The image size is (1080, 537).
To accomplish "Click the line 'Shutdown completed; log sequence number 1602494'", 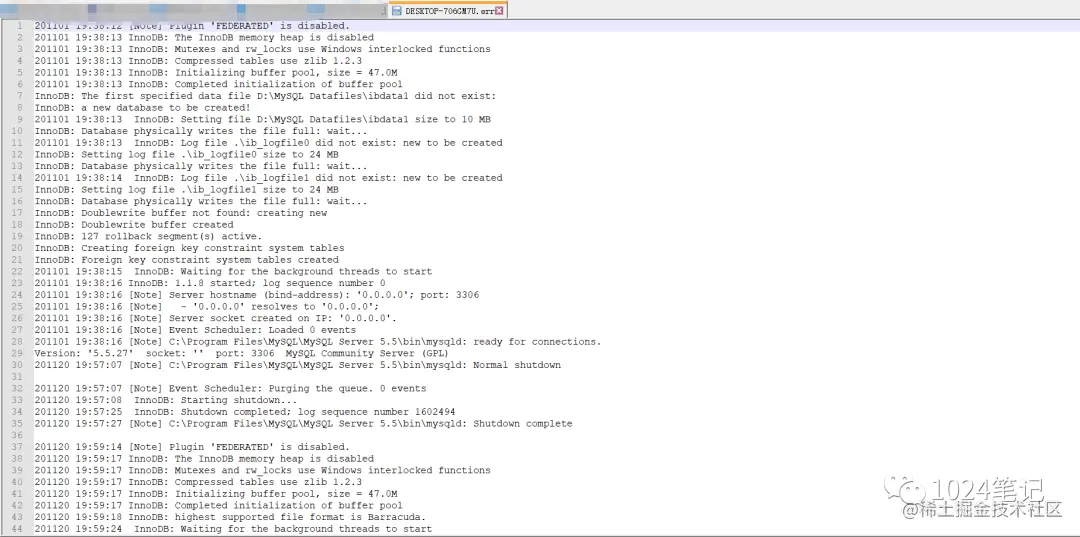I will 245,412.
